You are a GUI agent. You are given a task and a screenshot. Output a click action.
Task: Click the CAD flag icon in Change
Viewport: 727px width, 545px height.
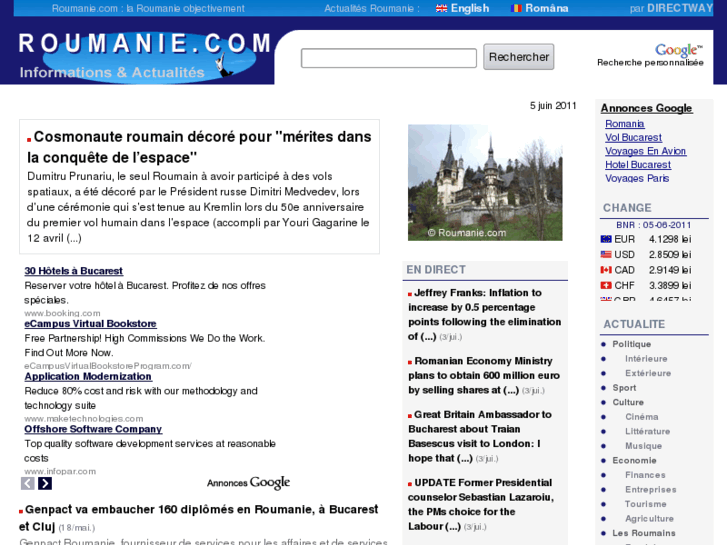606,270
